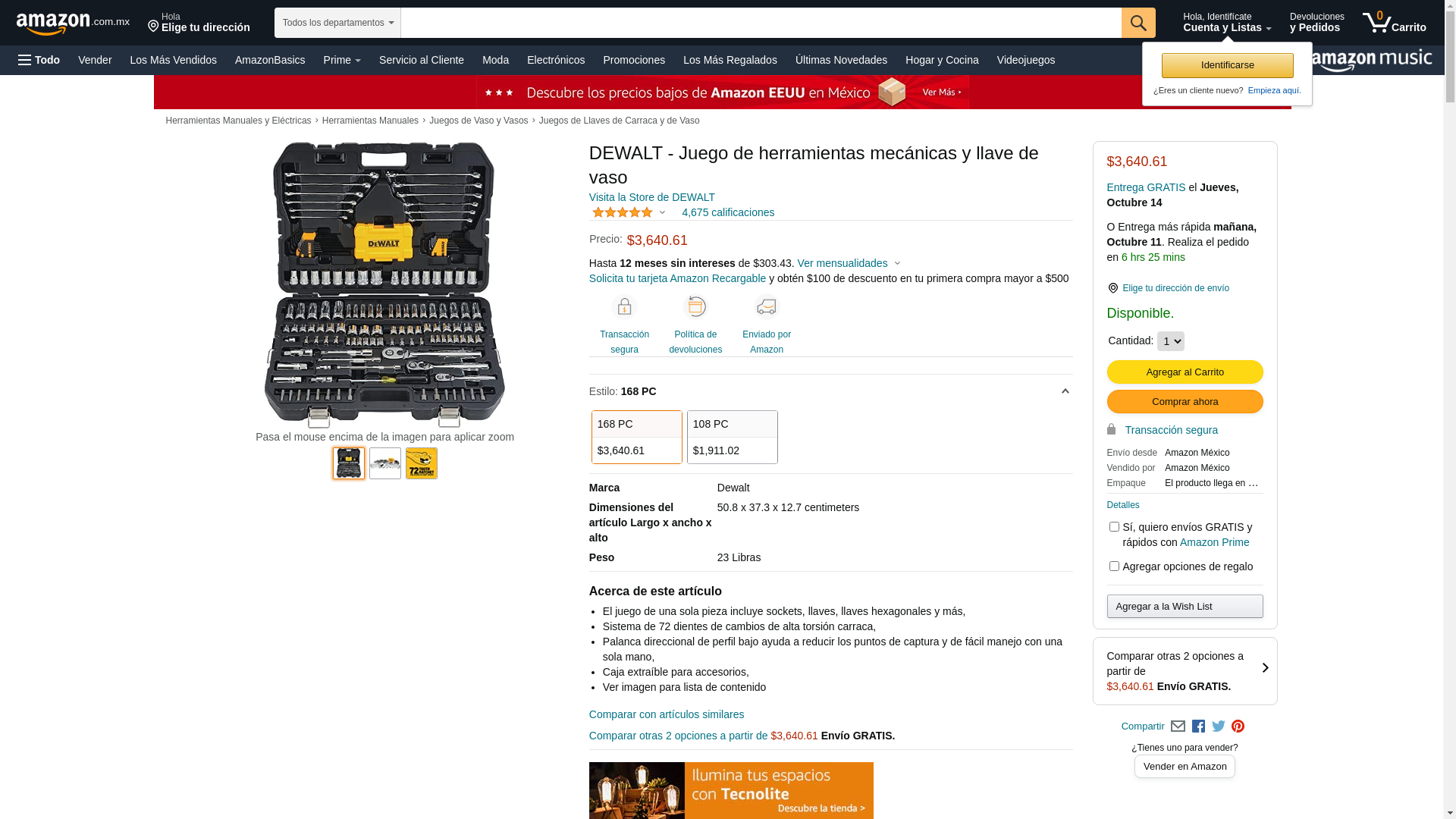The image size is (1456, 819).
Task: Click into the main search text field
Action: click(x=761, y=23)
